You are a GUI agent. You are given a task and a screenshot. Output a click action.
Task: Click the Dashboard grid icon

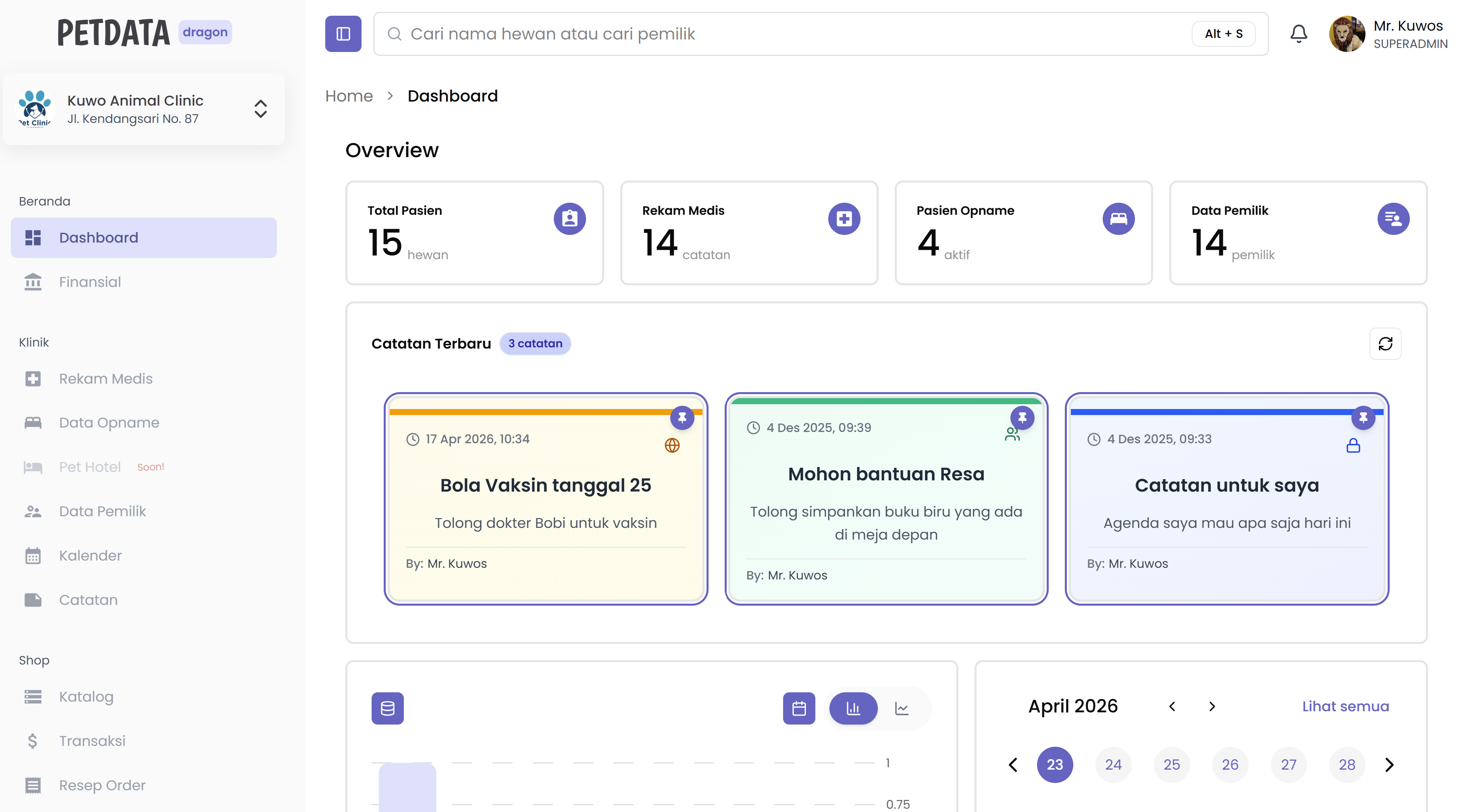33,238
